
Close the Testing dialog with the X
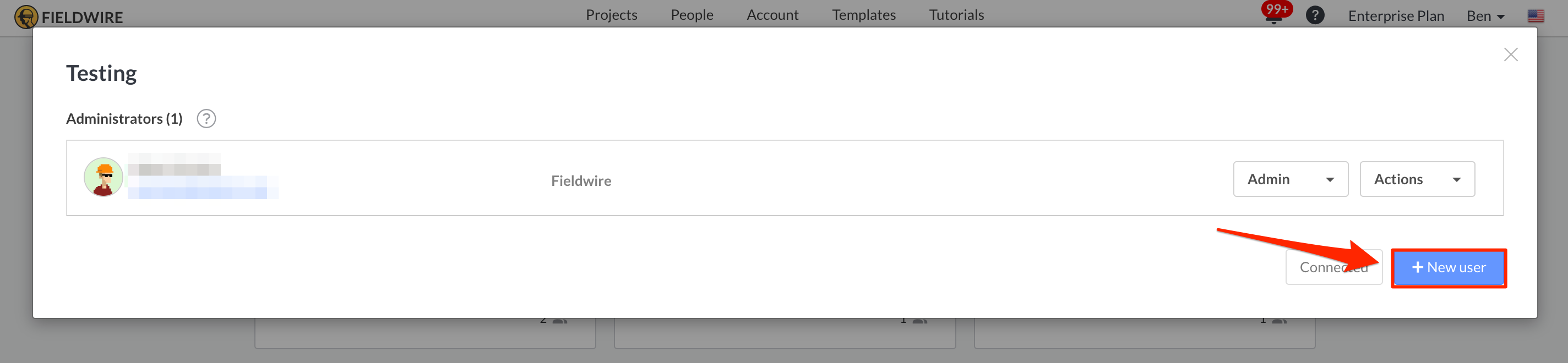point(1511,54)
